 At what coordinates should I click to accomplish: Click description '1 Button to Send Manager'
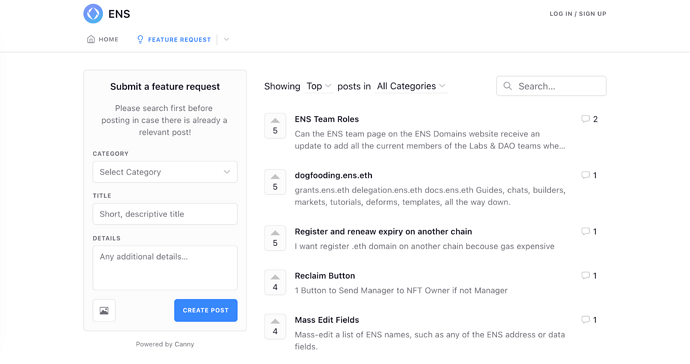coord(401,290)
